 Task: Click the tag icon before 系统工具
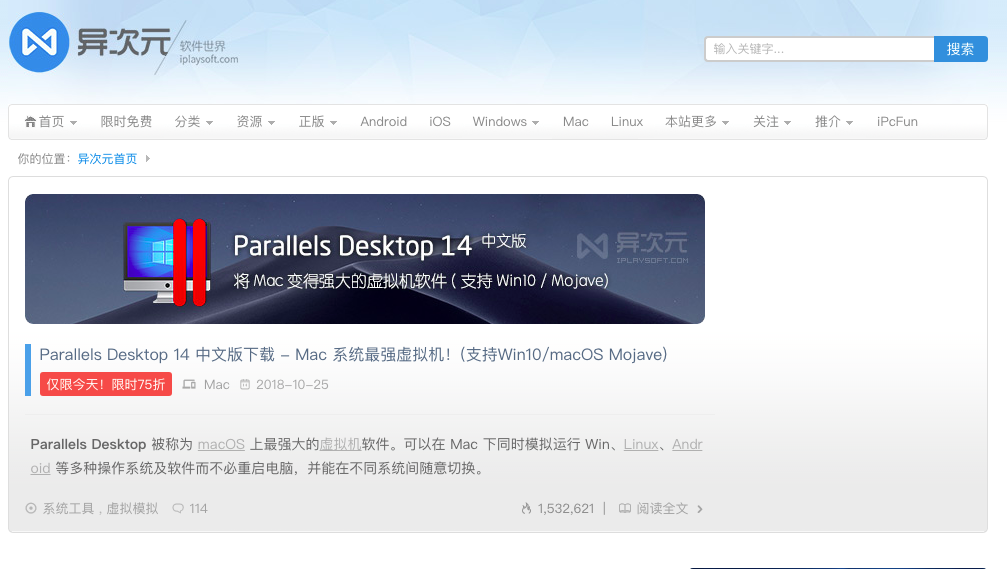point(31,508)
